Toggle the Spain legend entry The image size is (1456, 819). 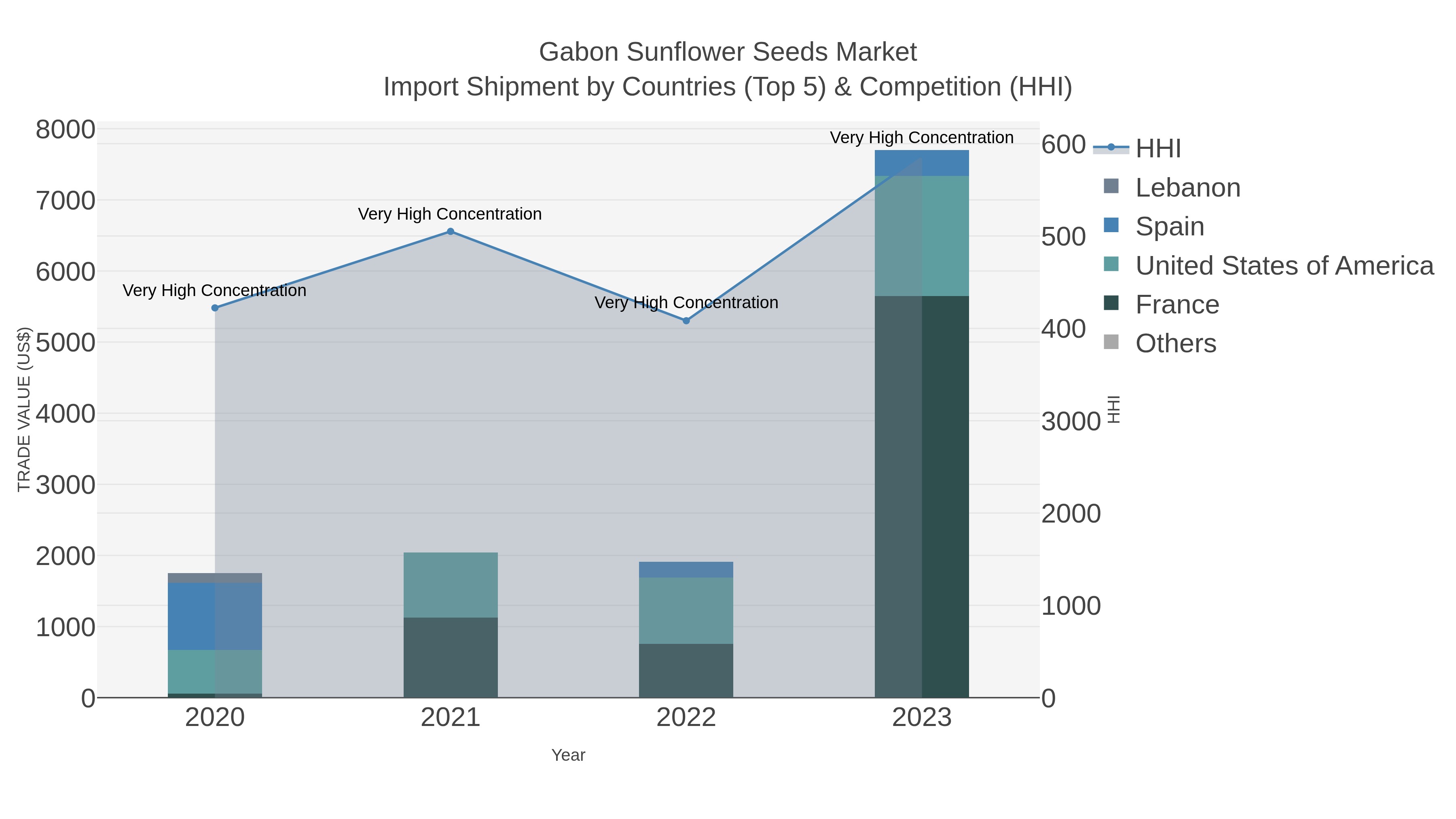tap(1153, 226)
